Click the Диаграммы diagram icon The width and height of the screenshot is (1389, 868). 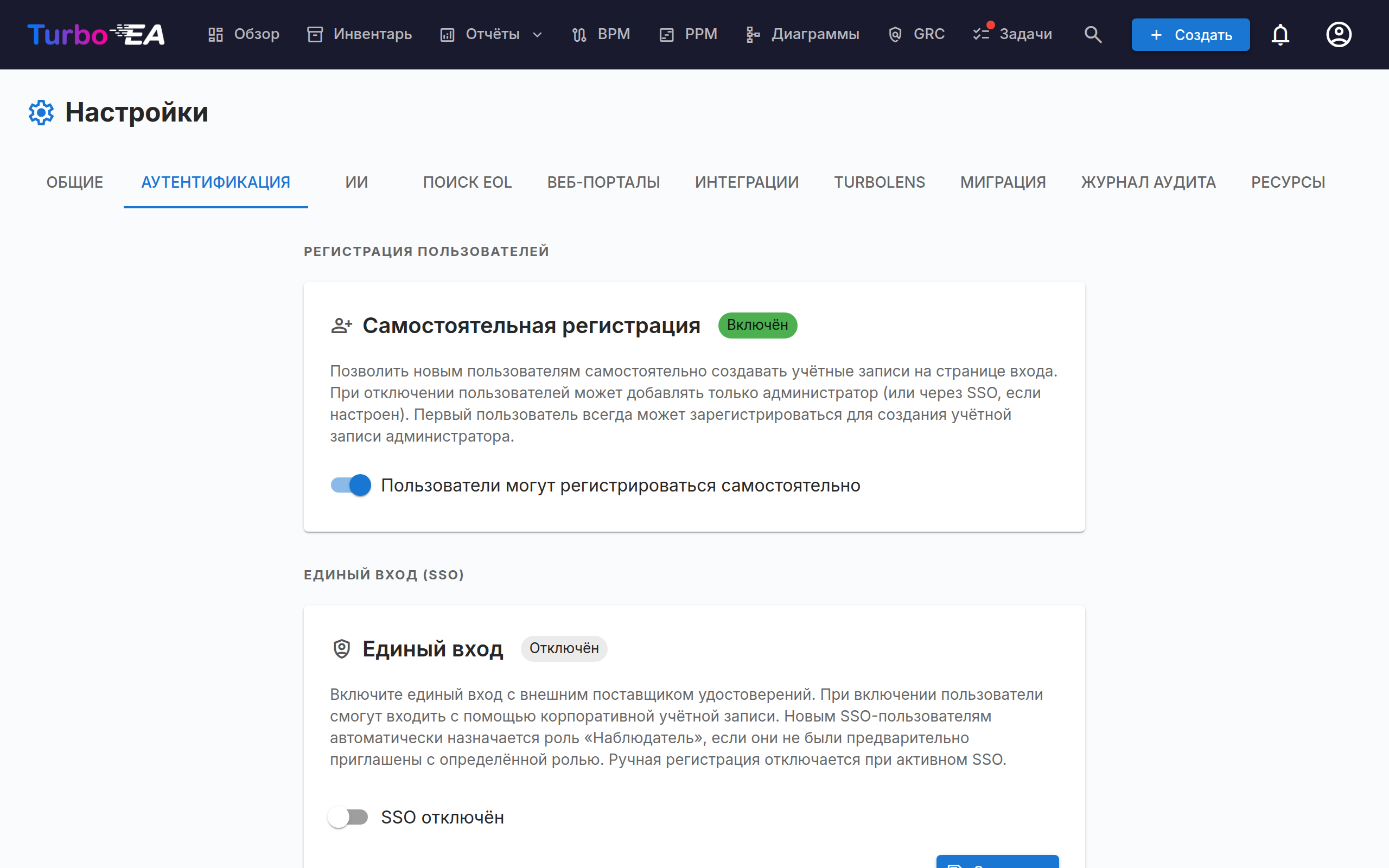pyautogui.click(x=753, y=34)
